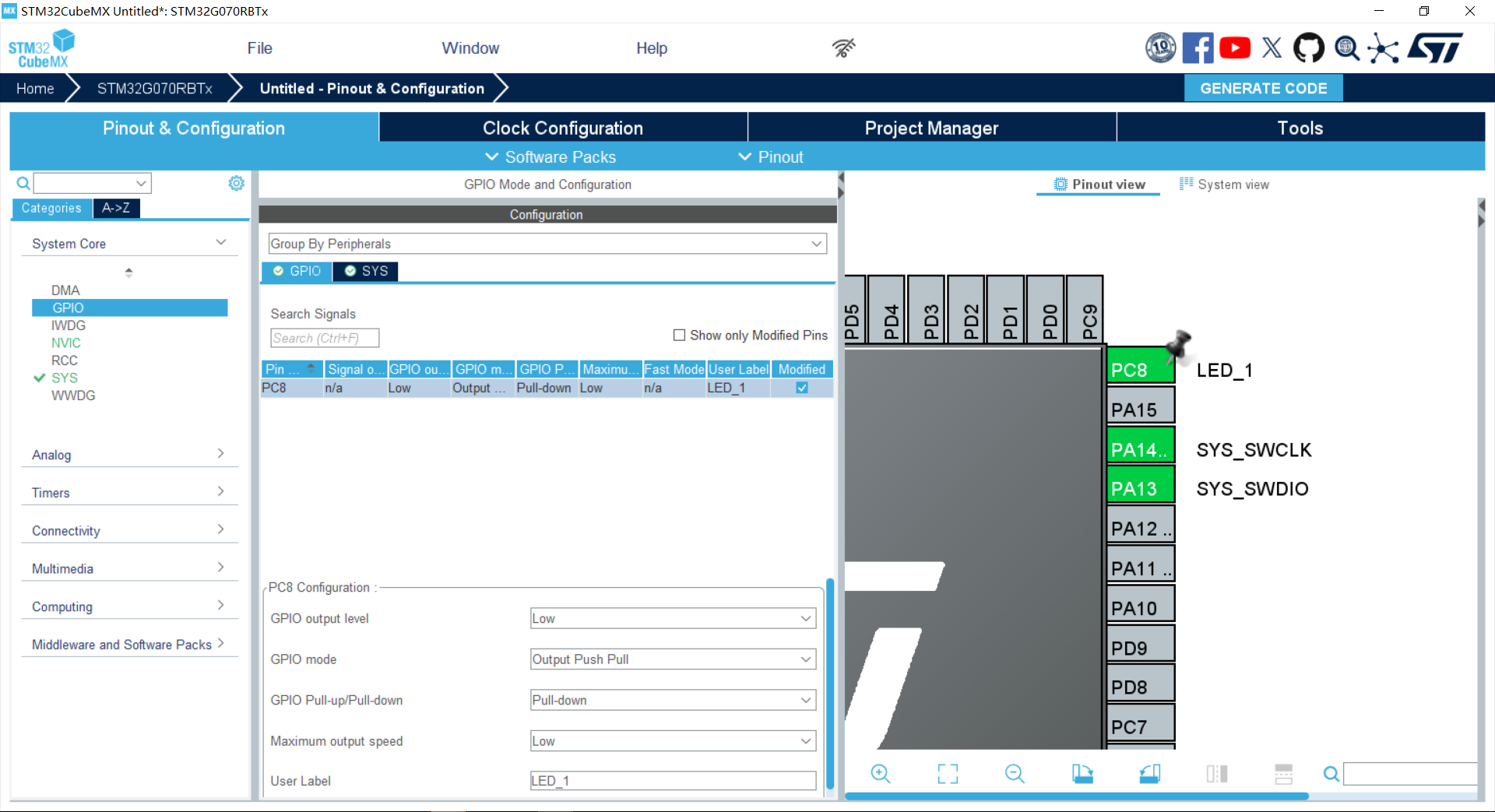Switch to the Clock Configuration tab
The width and height of the screenshot is (1495, 812).
click(562, 128)
